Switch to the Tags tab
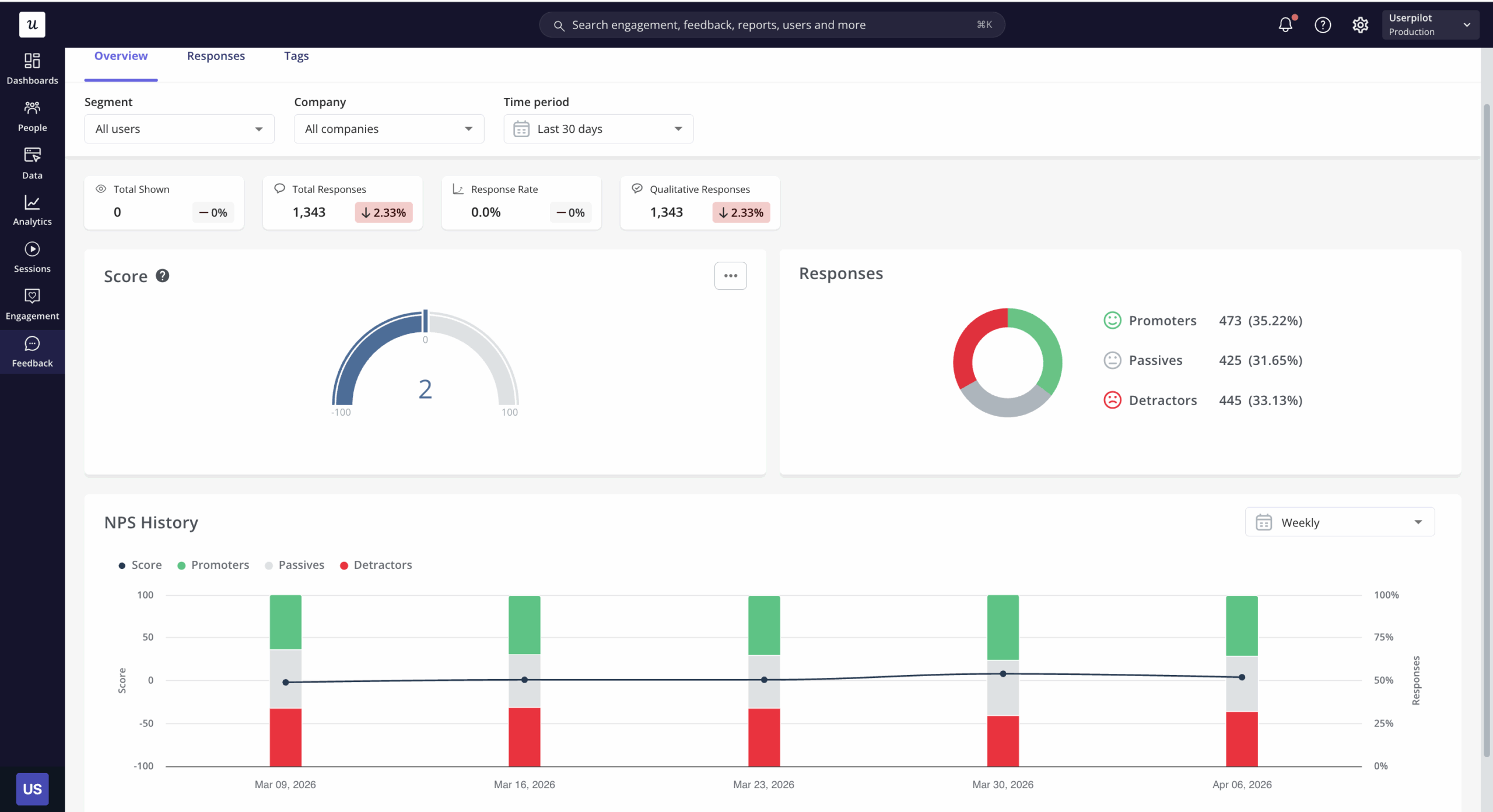 coord(296,56)
